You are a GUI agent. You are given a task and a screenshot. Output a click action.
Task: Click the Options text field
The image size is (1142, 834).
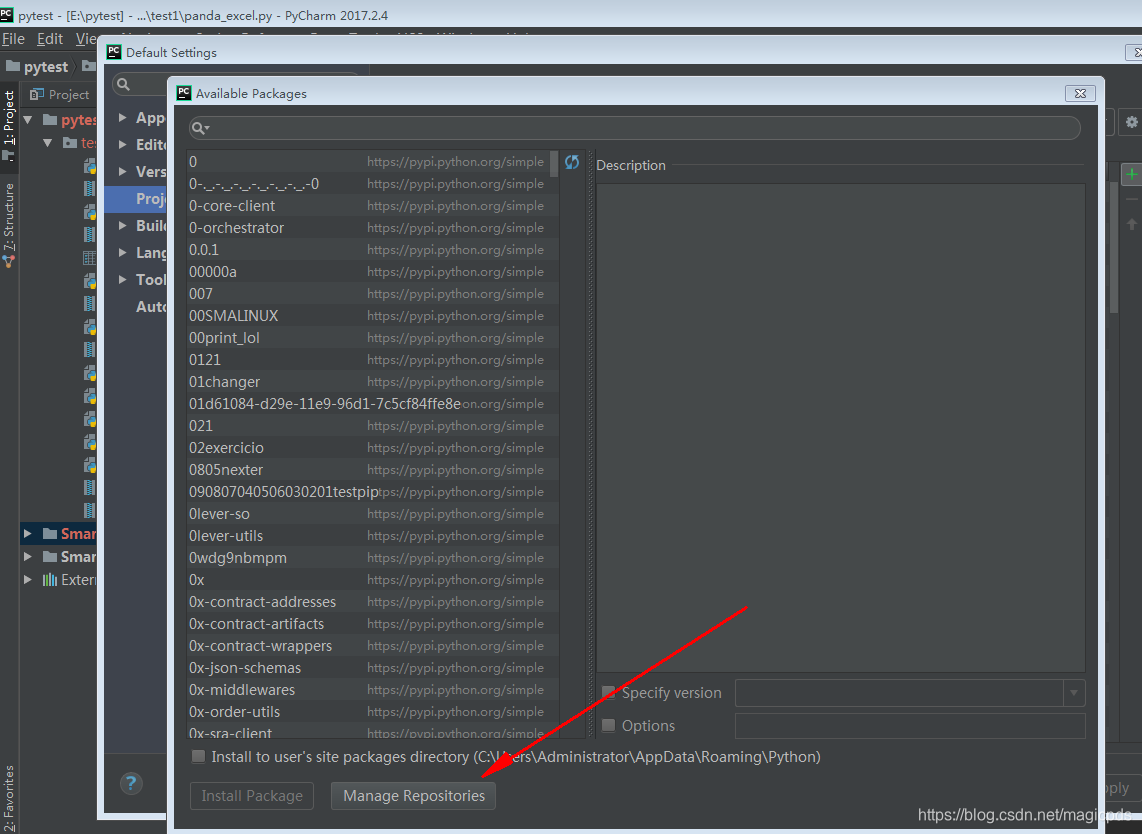point(910,725)
